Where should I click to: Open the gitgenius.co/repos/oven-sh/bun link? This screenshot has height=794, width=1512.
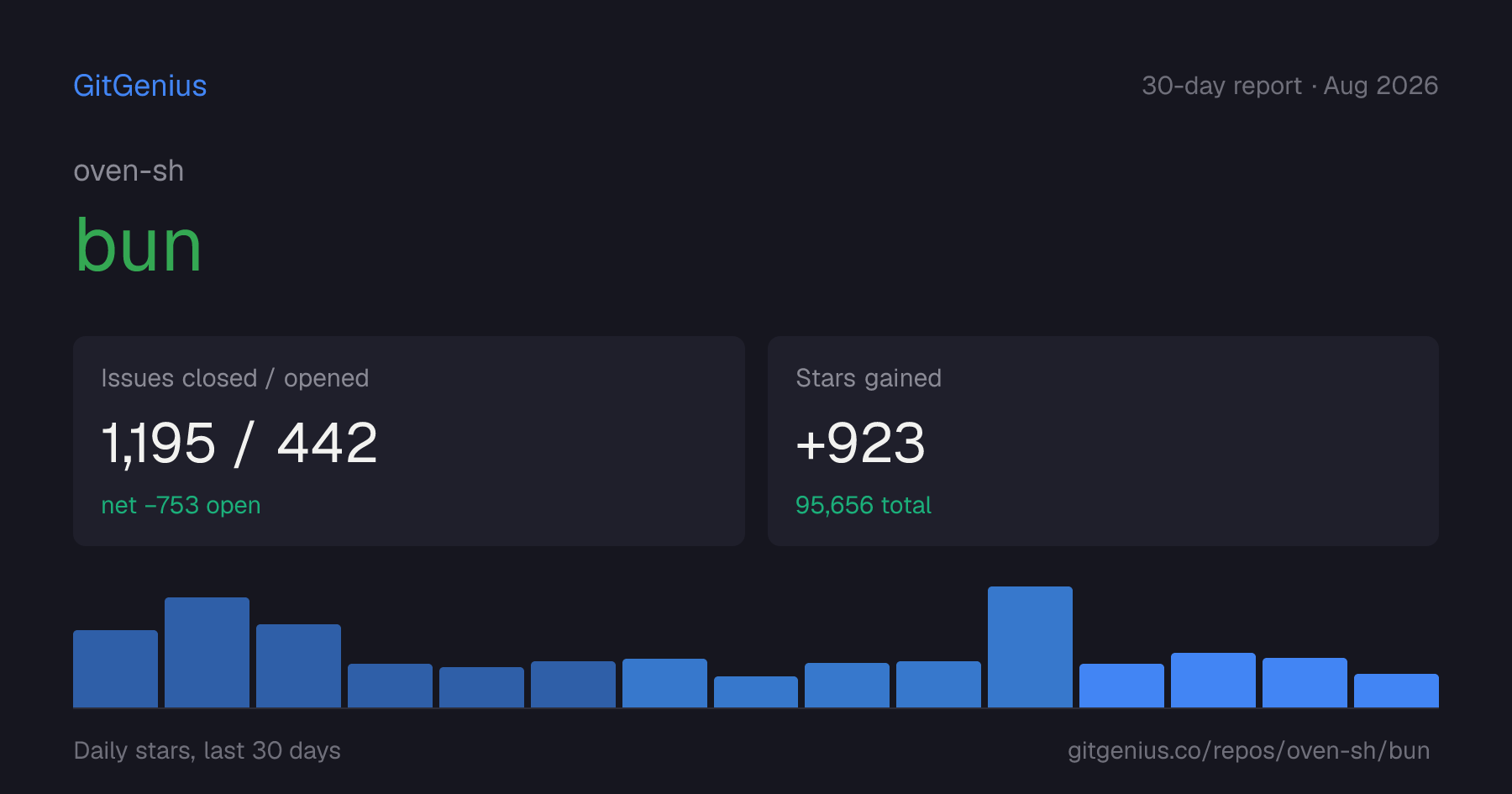(1249, 750)
